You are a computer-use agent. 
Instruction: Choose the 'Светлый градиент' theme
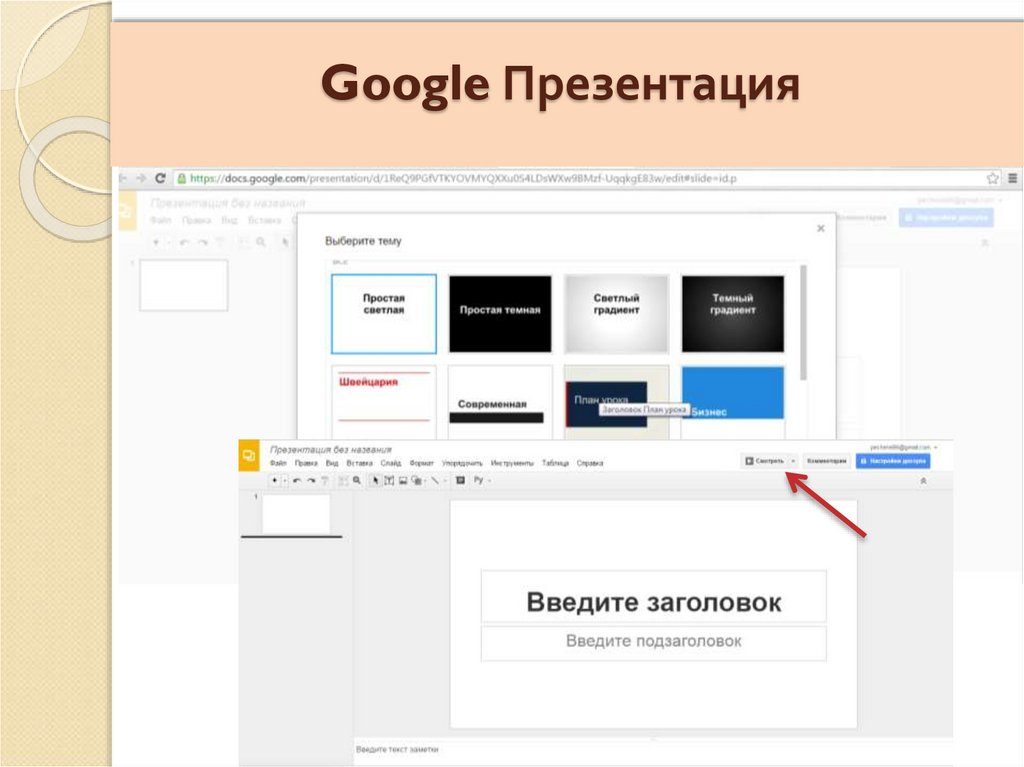point(616,314)
